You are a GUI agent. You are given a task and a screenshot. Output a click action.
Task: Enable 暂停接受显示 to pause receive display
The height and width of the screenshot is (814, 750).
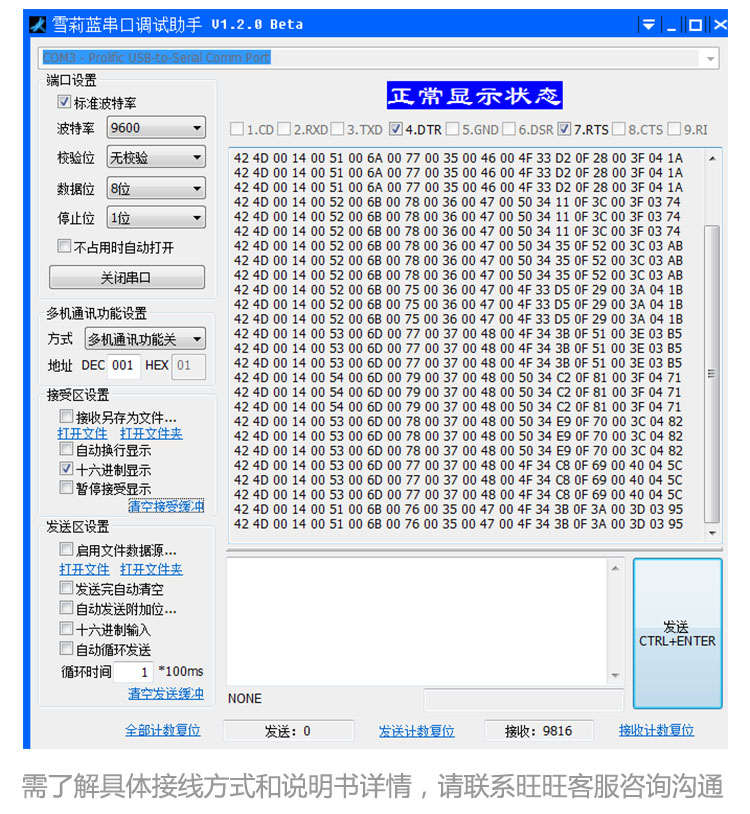point(66,488)
